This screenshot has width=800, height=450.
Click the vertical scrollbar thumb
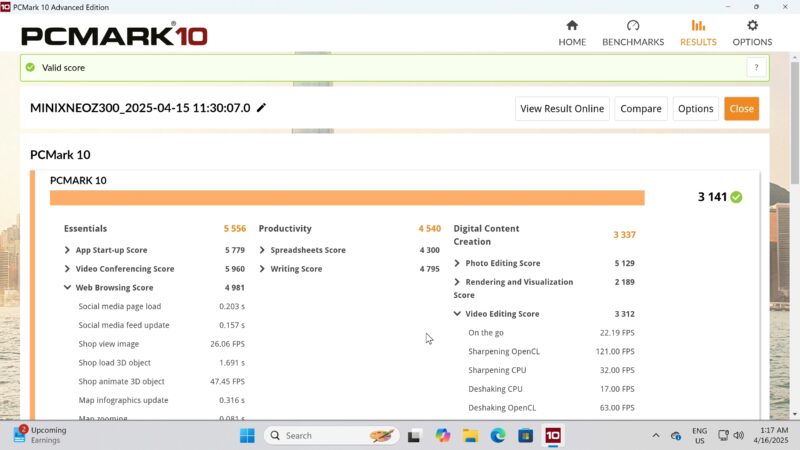pos(794,122)
